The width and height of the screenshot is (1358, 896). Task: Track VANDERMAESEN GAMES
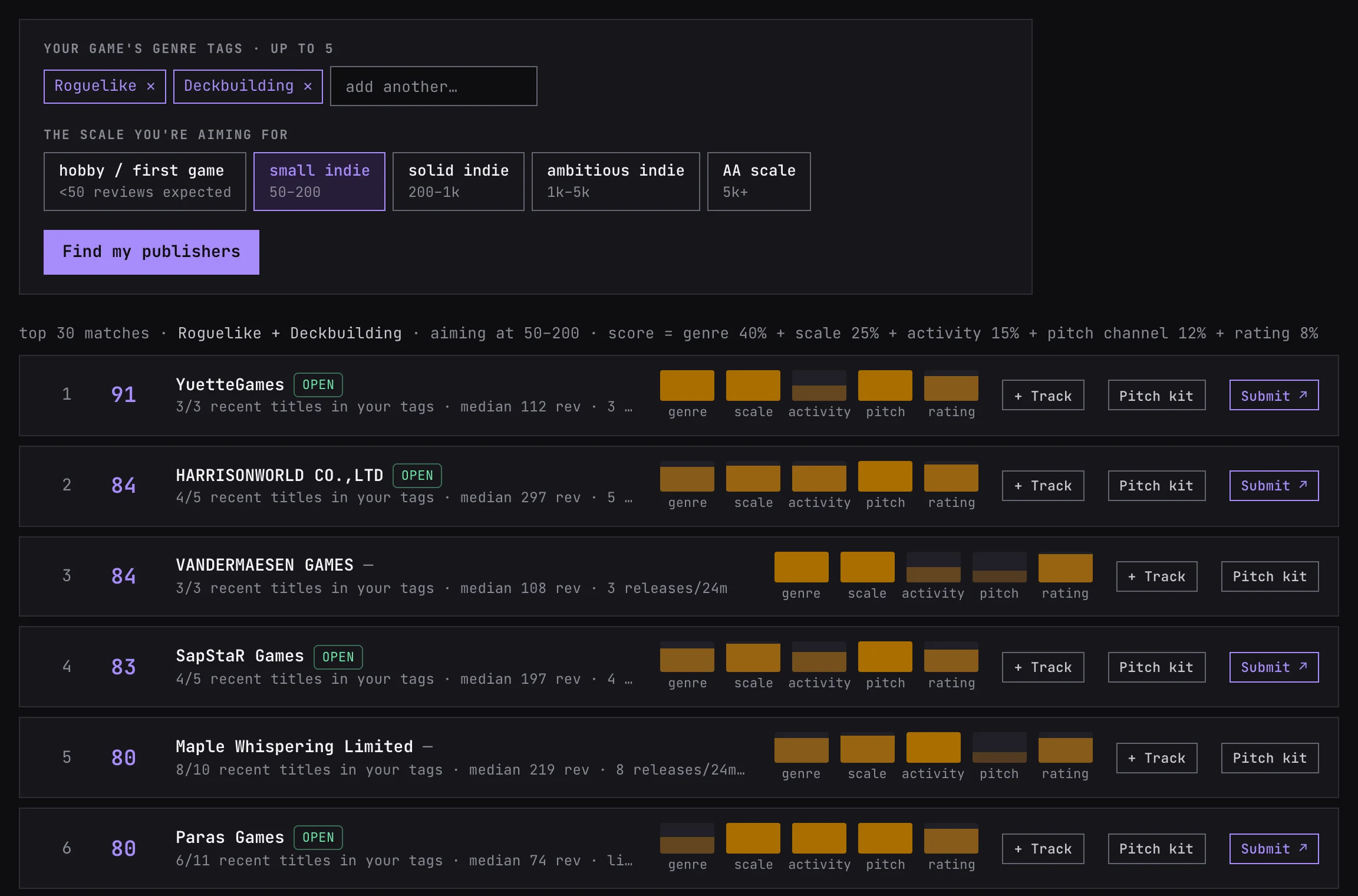[x=1157, y=577]
